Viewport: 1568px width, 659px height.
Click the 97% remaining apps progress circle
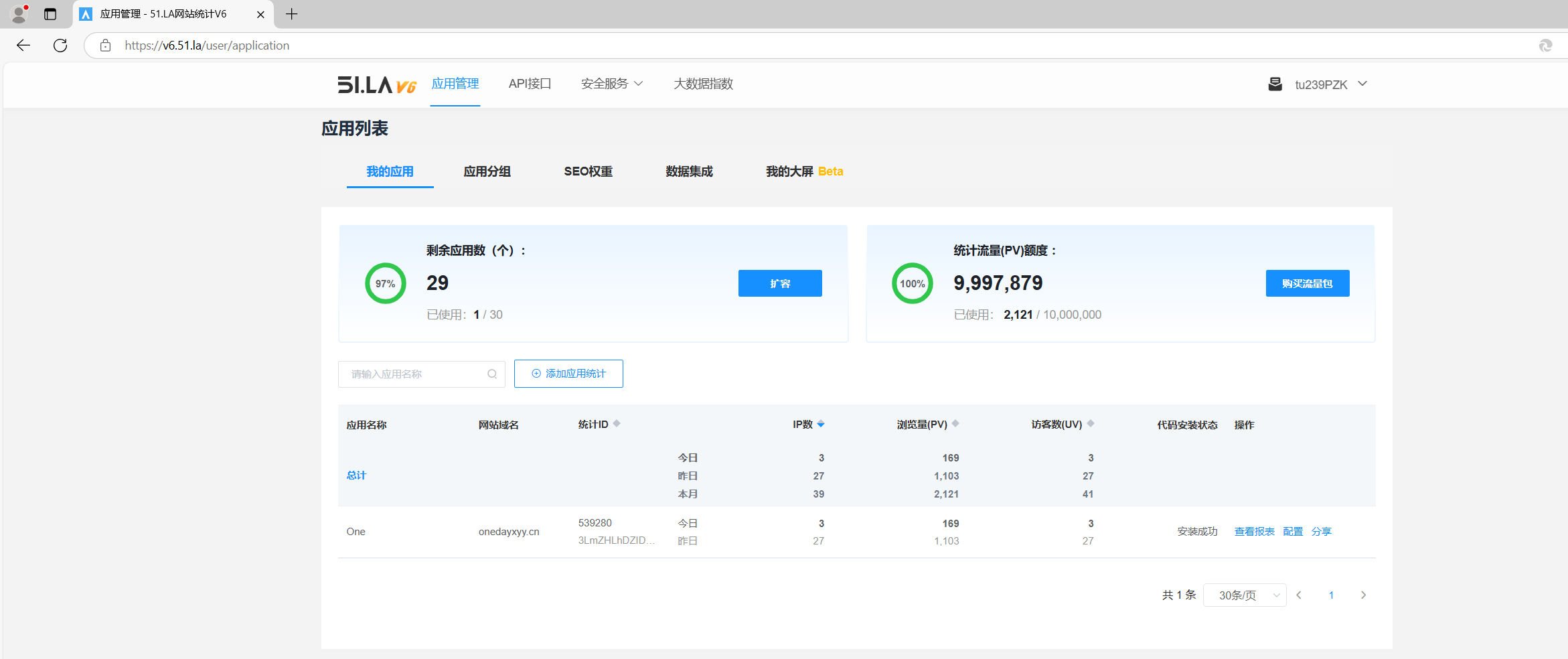385,283
